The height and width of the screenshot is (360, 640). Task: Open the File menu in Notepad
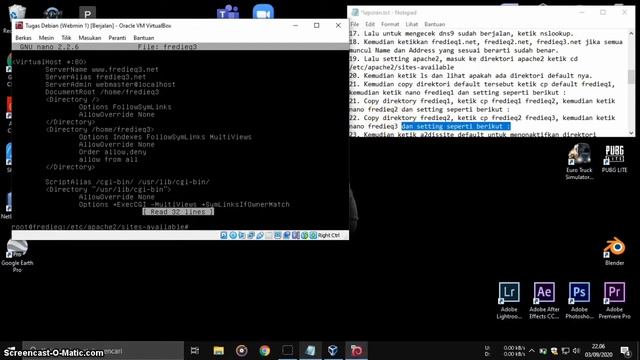click(355, 24)
